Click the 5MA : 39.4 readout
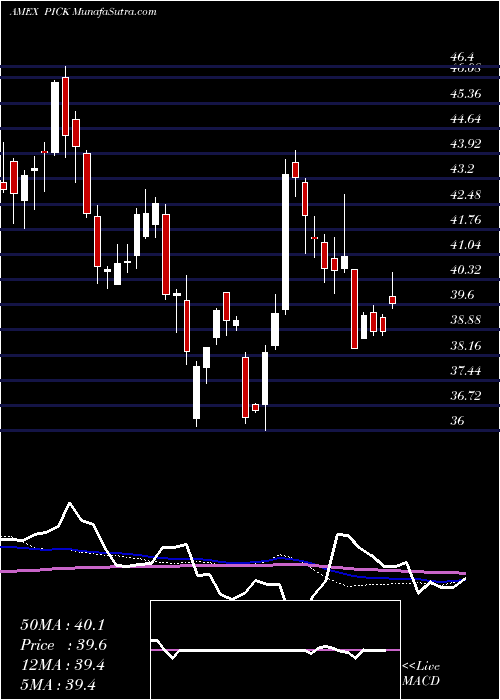The width and height of the screenshot is (500, 700). tap(58, 684)
